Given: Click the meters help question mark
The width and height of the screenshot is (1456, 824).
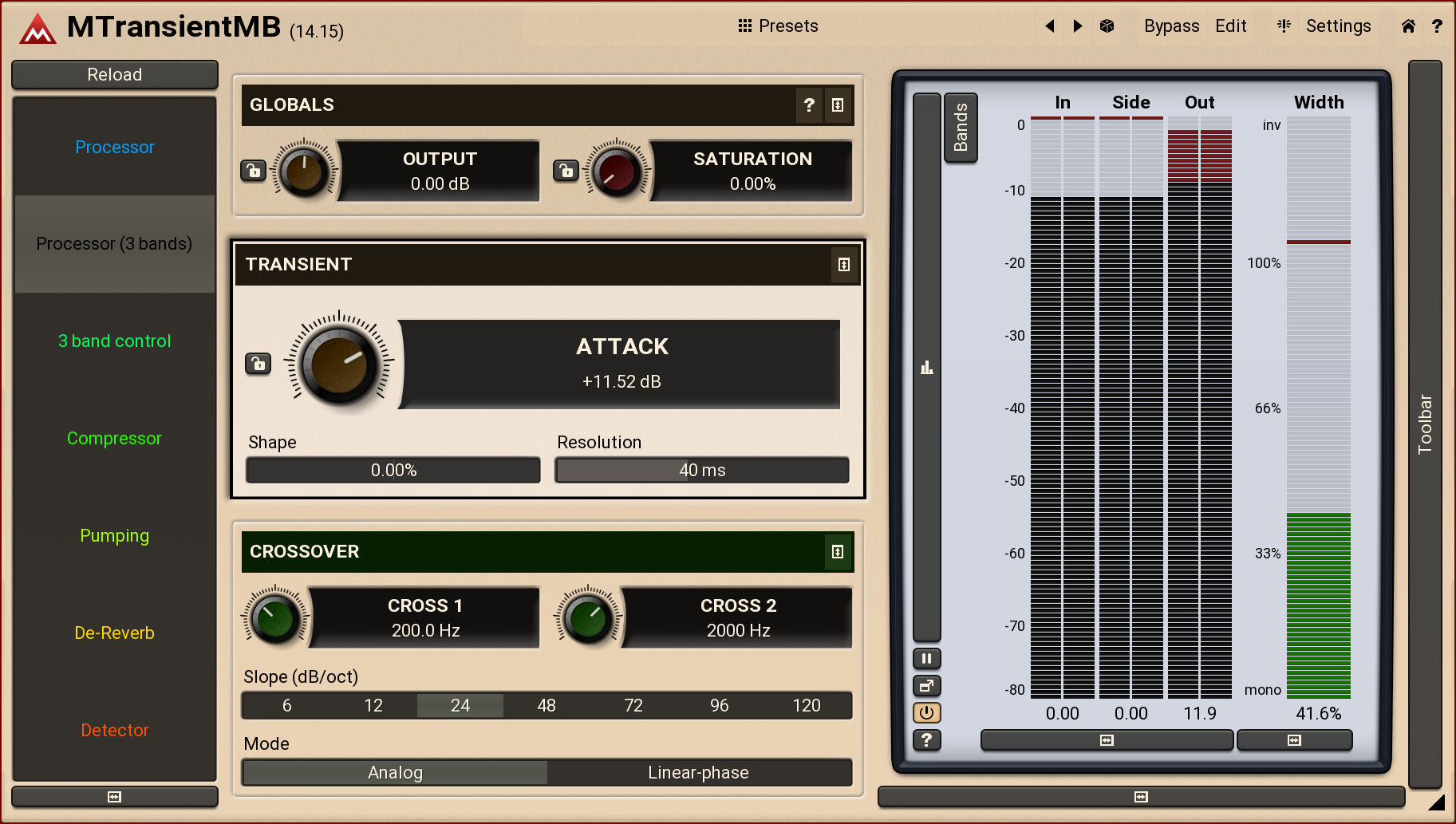Looking at the screenshot, I should (926, 740).
